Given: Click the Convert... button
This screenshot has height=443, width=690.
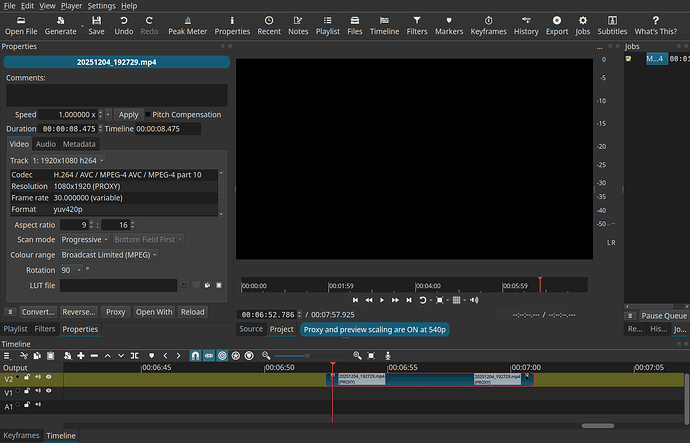Looking at the screenshot, I should 38,312.
